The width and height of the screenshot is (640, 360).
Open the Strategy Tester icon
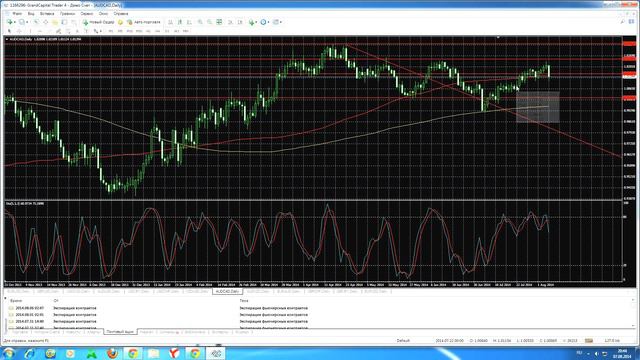(x=74, y=22)
